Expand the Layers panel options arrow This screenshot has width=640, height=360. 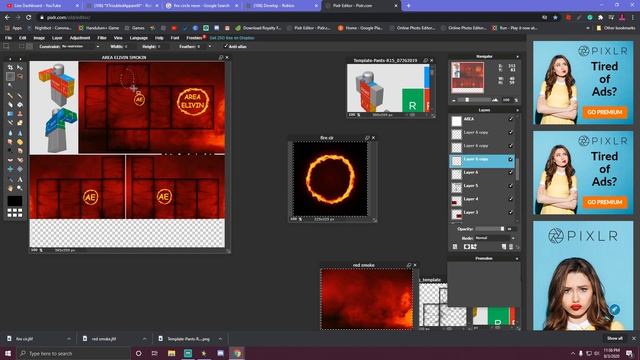click(518, 110)
